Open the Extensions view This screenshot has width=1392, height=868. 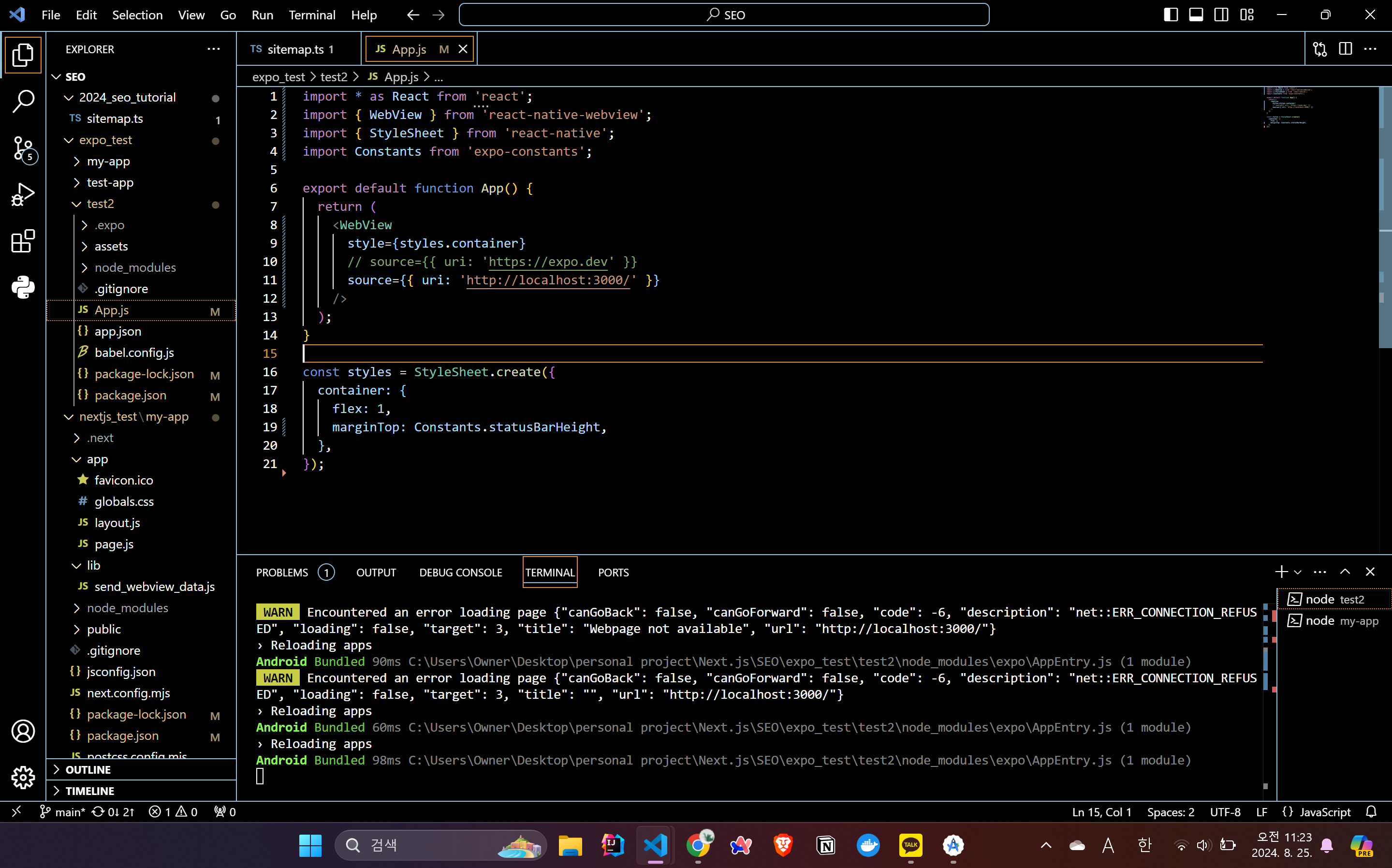(23, 241)
